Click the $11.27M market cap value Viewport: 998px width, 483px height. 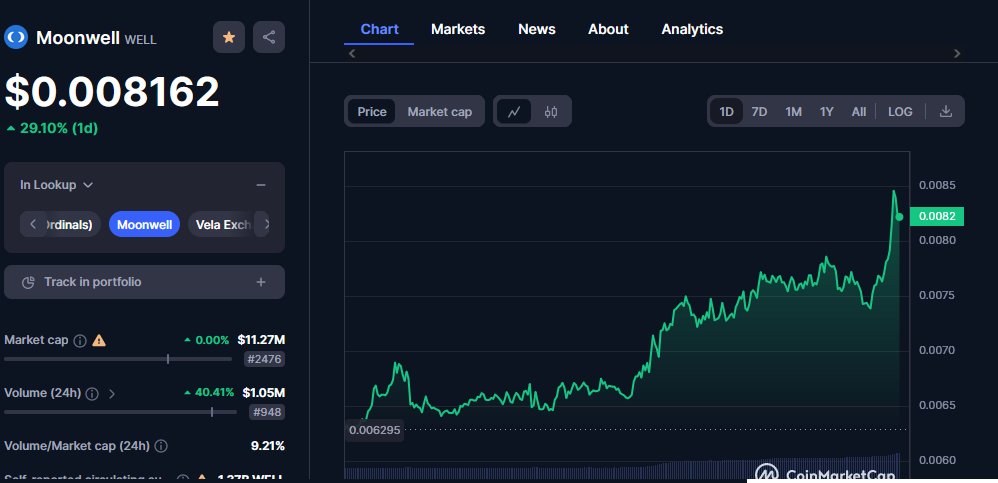click(261, 340)
